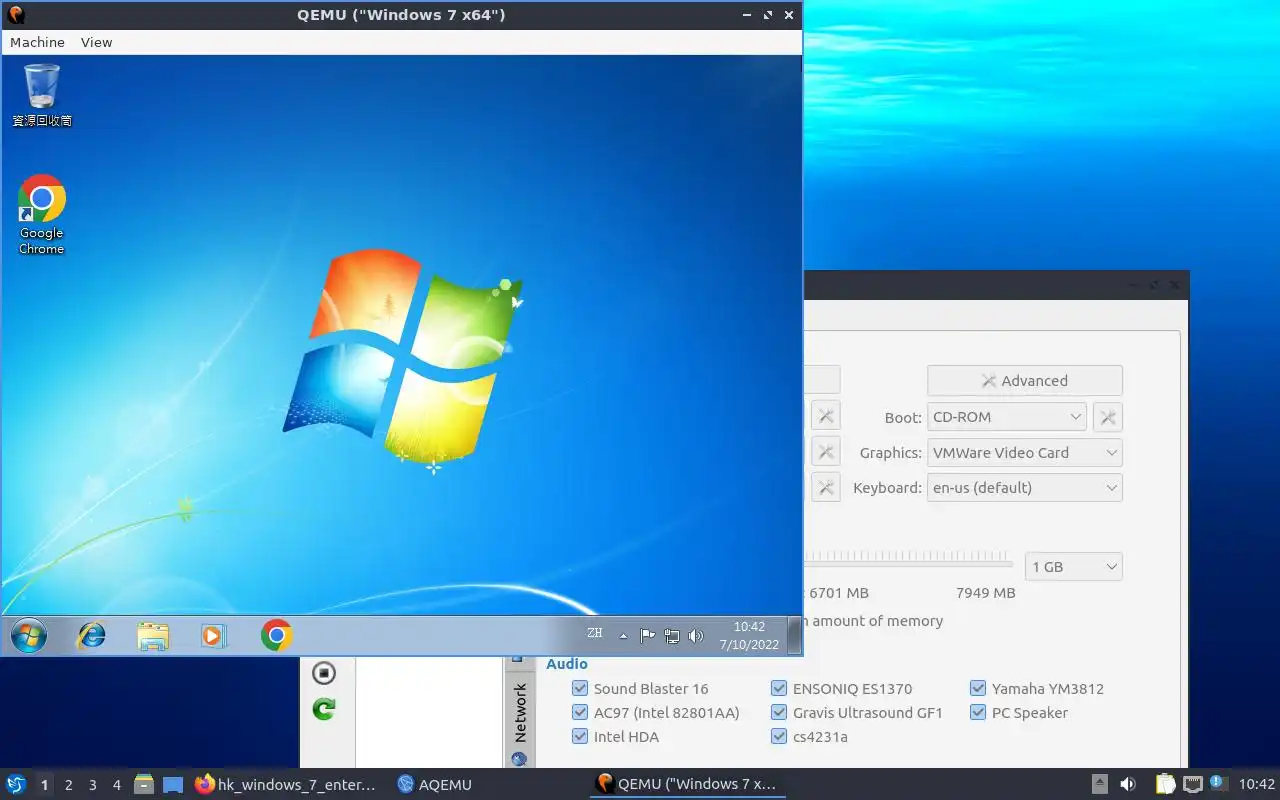The image size is (1280, 800).
Task: Click the stop VM icon in AQEMU
Action: 323,672
